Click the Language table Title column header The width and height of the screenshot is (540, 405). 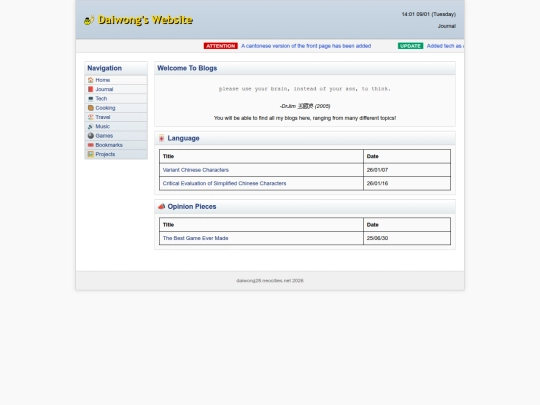(x=261, y=156)
